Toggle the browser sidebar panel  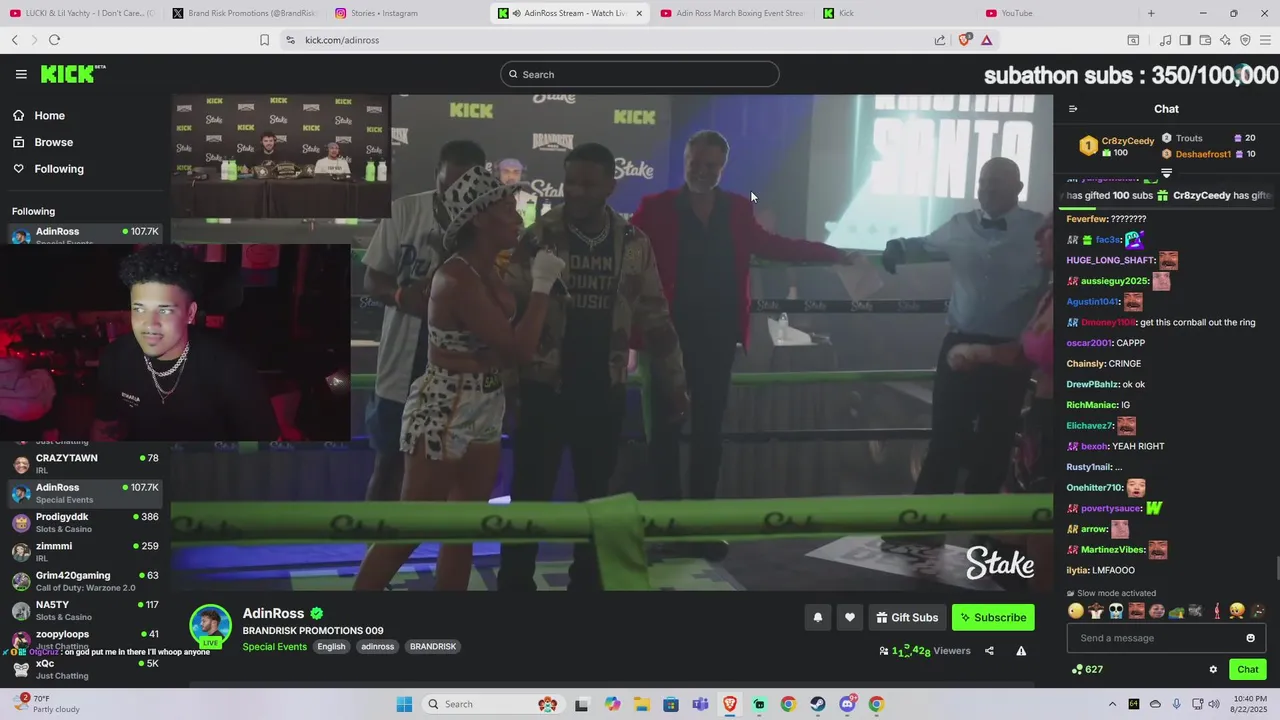tap(1185, 40)
